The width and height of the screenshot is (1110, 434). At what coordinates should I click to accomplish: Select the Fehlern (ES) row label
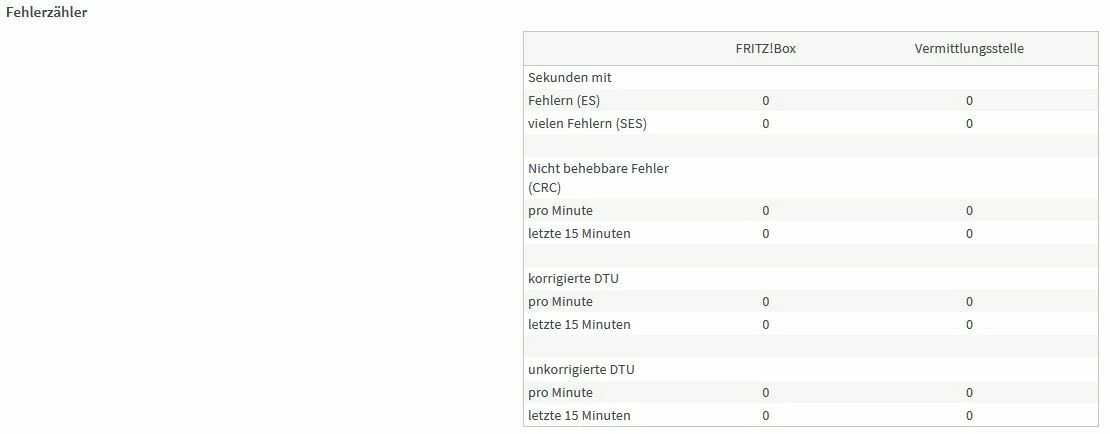click(564, 100)
